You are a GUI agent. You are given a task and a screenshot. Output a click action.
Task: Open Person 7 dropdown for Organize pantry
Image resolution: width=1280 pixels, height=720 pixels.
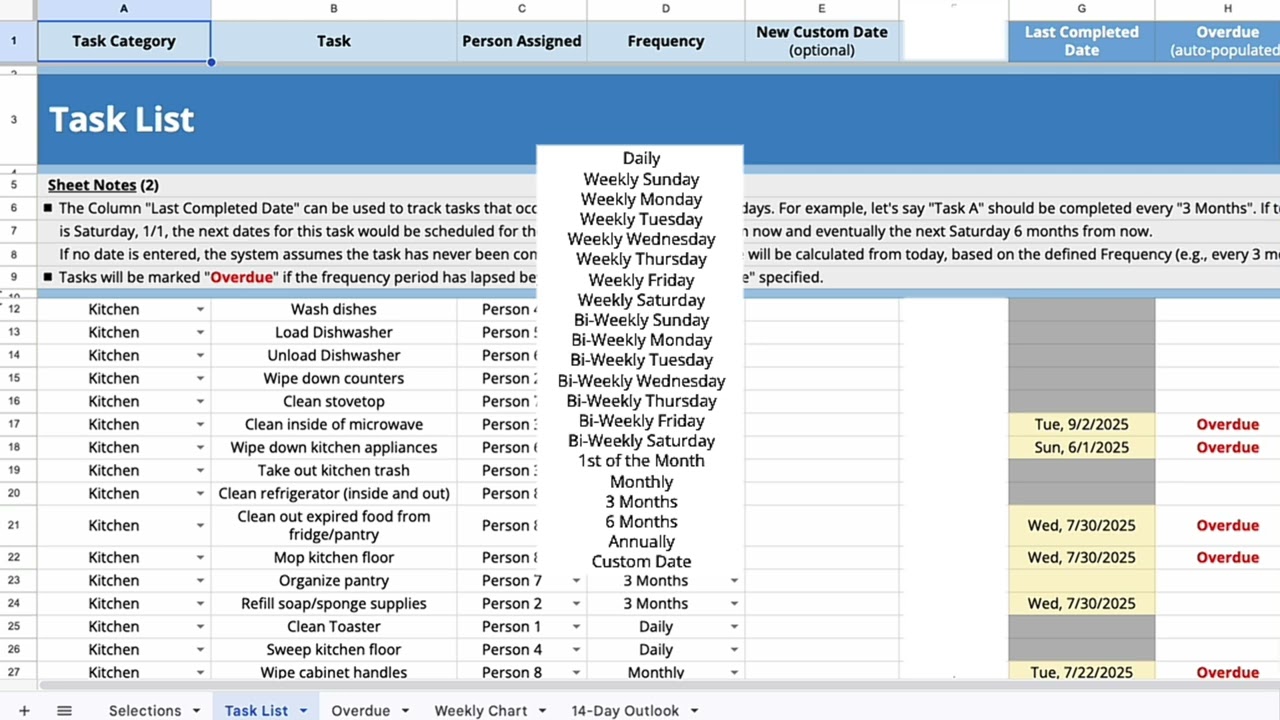coord(576,580)
